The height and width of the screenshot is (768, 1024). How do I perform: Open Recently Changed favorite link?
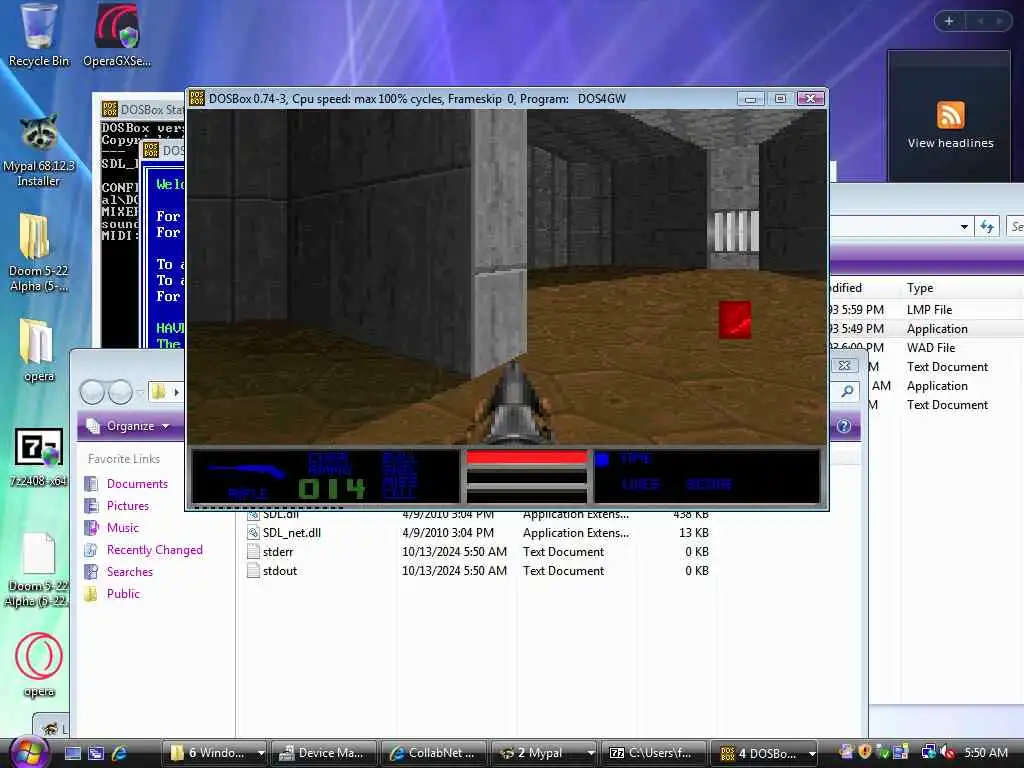154,550
